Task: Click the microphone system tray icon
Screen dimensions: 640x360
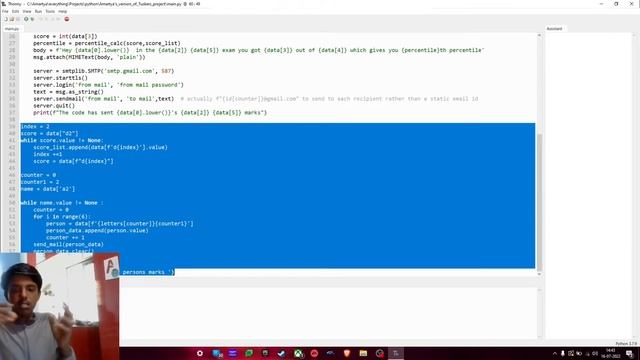Action: [x=563, y=353]
